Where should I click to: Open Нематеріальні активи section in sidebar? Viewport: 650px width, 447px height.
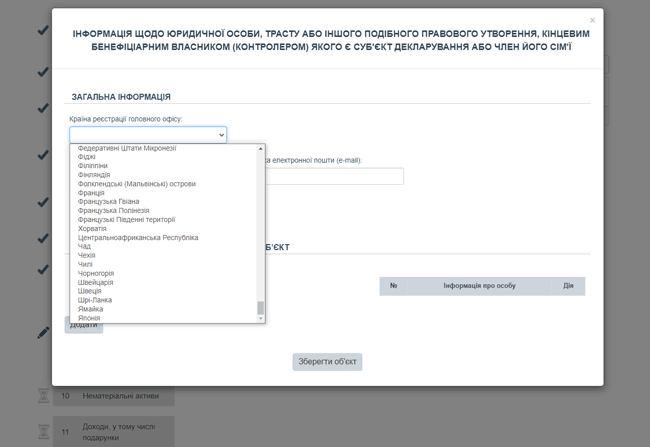pos(110,397)
